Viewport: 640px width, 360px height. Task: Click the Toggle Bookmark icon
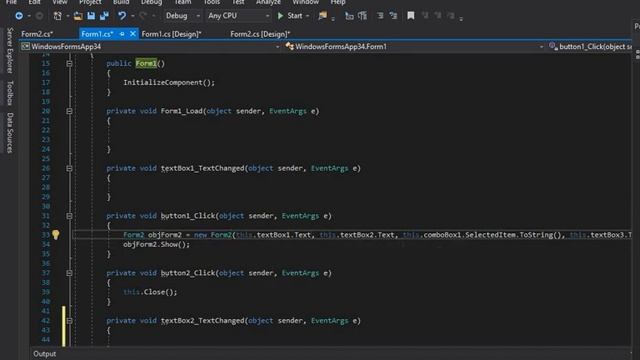click(411, 16)
